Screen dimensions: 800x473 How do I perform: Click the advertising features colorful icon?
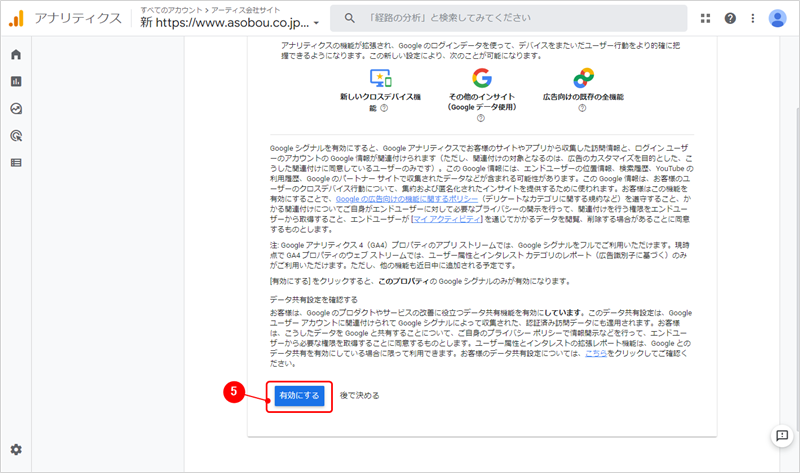click(x=583, y=78)
